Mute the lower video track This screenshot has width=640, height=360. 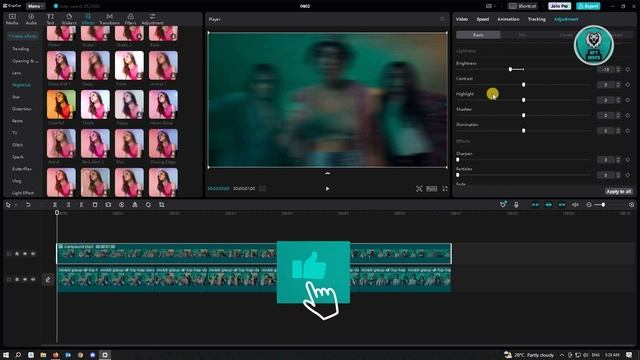tap(33, 280)
